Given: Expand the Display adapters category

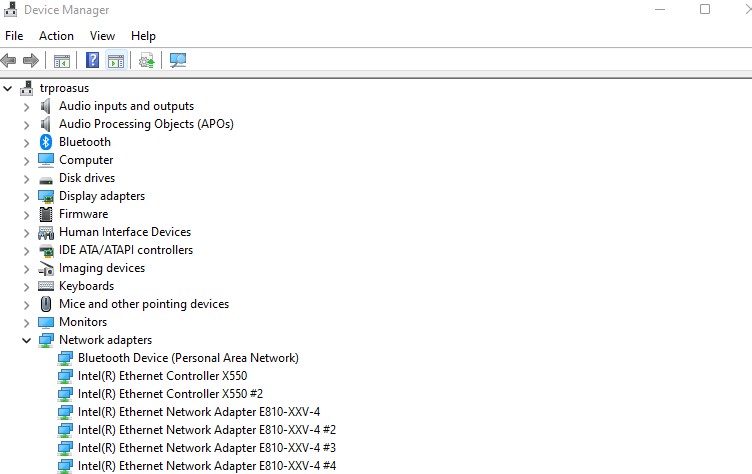Looking at the screenshot, I should tap(27, 196).
